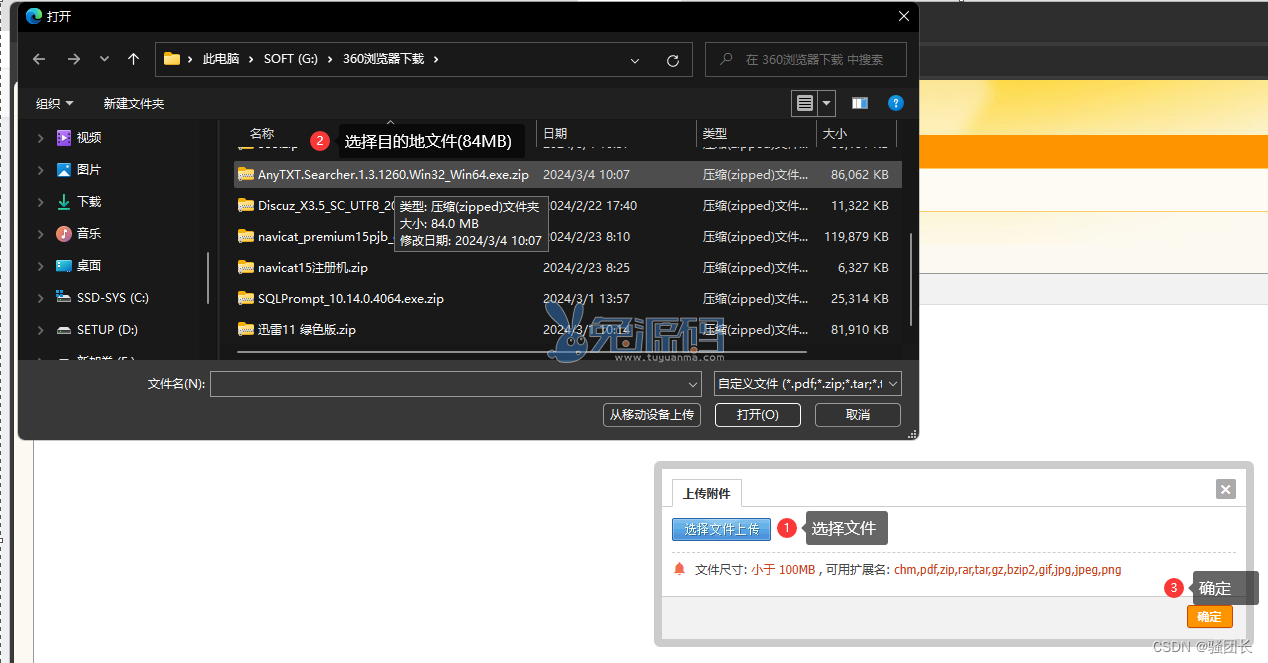Expand the 下载 tree node
The width and height of the screenshot is (1268, 663).
pos(41,201)
